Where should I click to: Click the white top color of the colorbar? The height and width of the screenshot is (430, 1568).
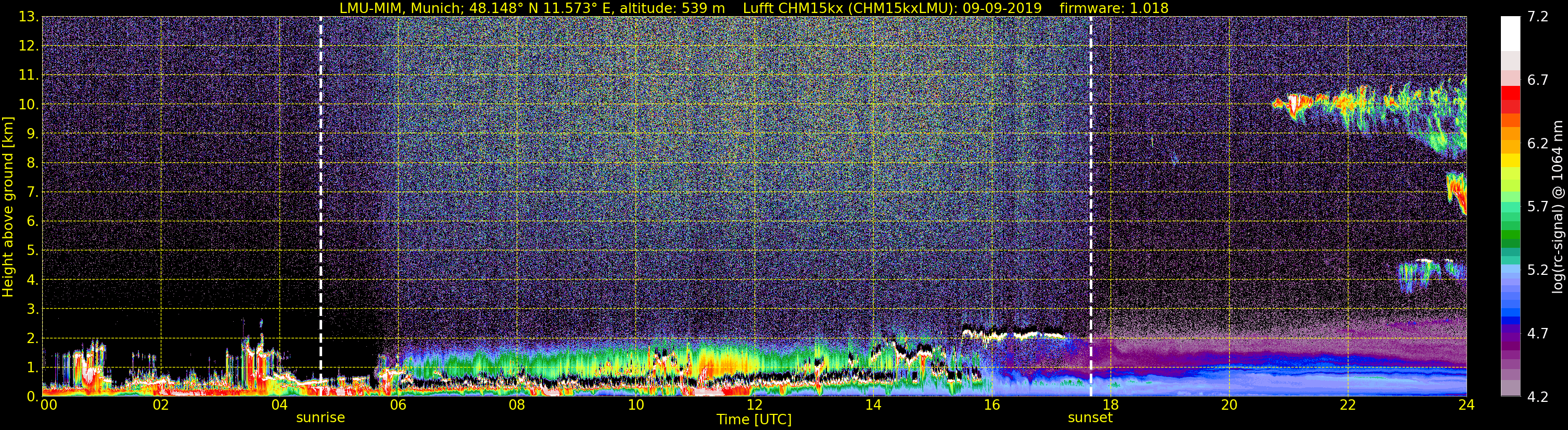[x=1511, y=33]
